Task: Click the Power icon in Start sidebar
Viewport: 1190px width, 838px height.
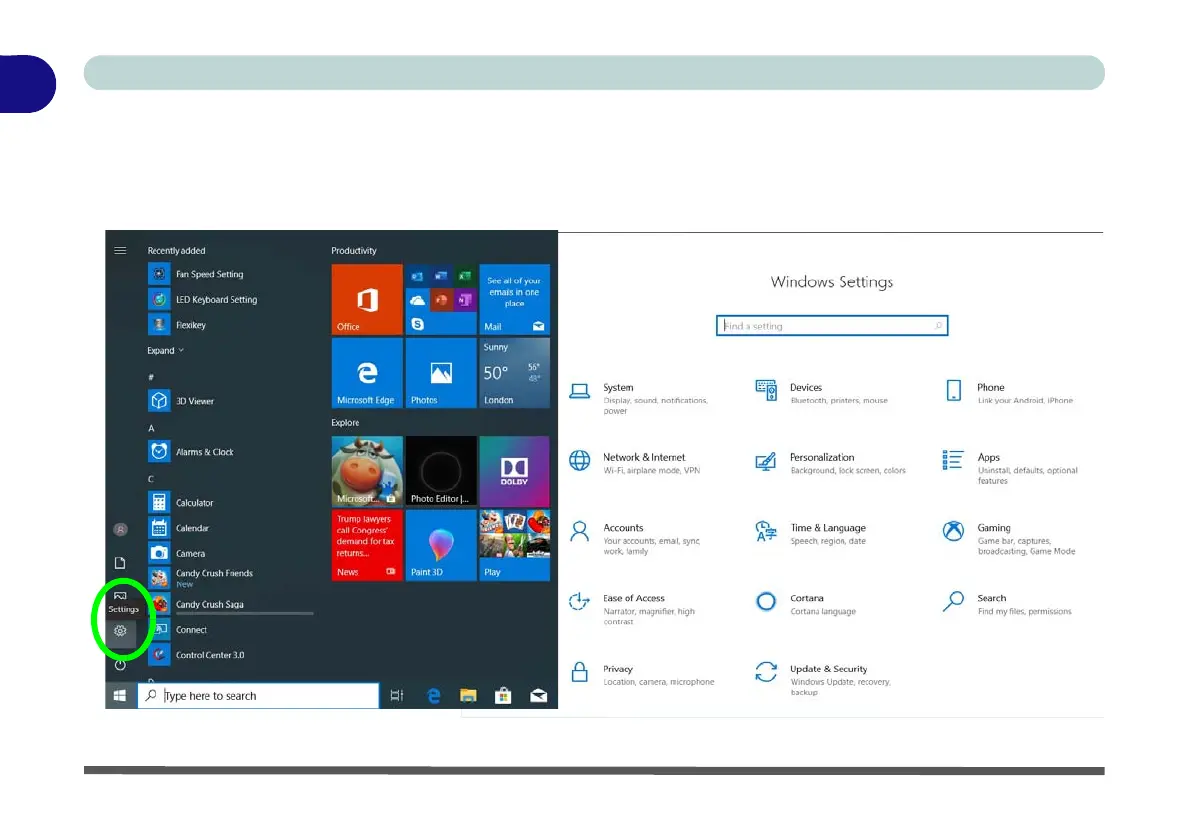Action: (120, 665)
